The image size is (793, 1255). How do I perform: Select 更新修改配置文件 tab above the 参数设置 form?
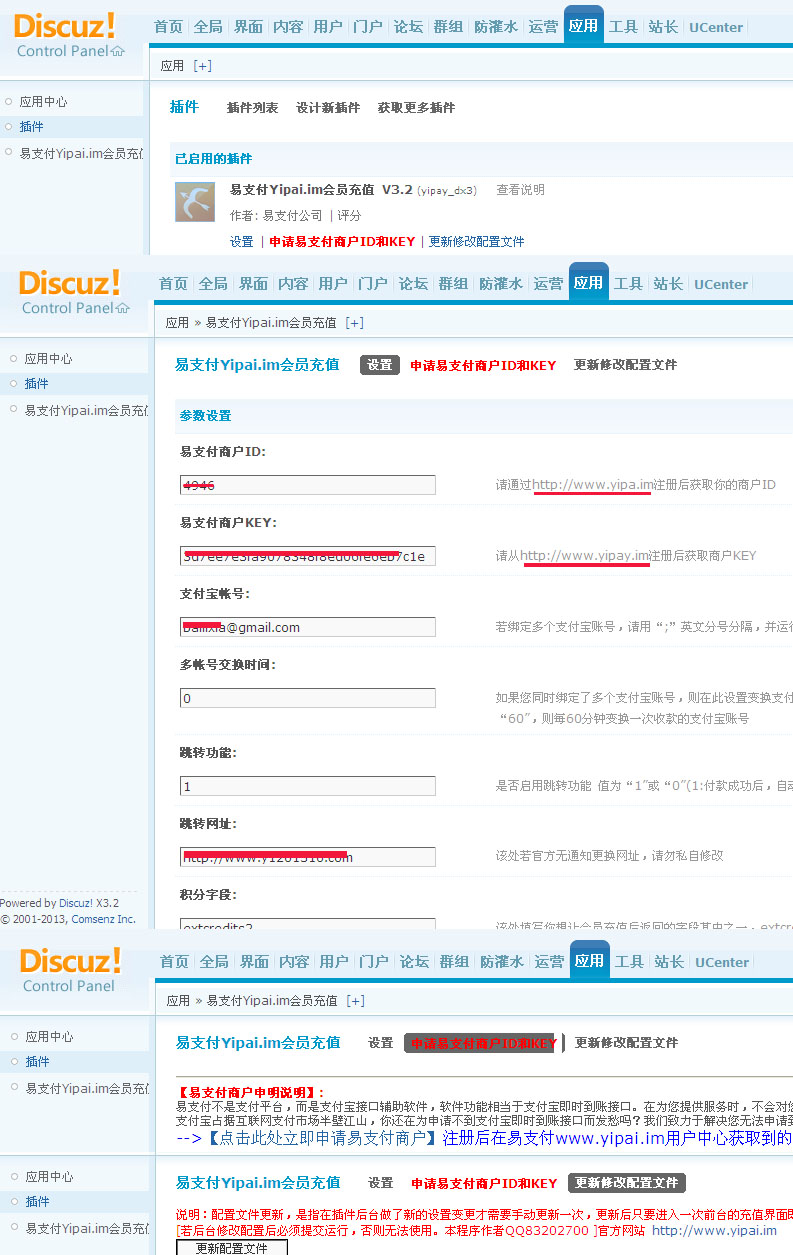625,365
